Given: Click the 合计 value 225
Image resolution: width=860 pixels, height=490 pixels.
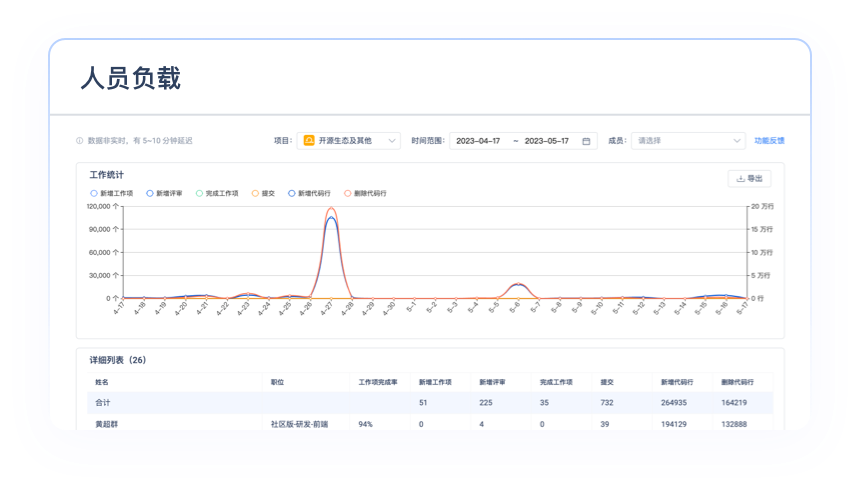Looking at the screenshot, I should tap(486, 403).
